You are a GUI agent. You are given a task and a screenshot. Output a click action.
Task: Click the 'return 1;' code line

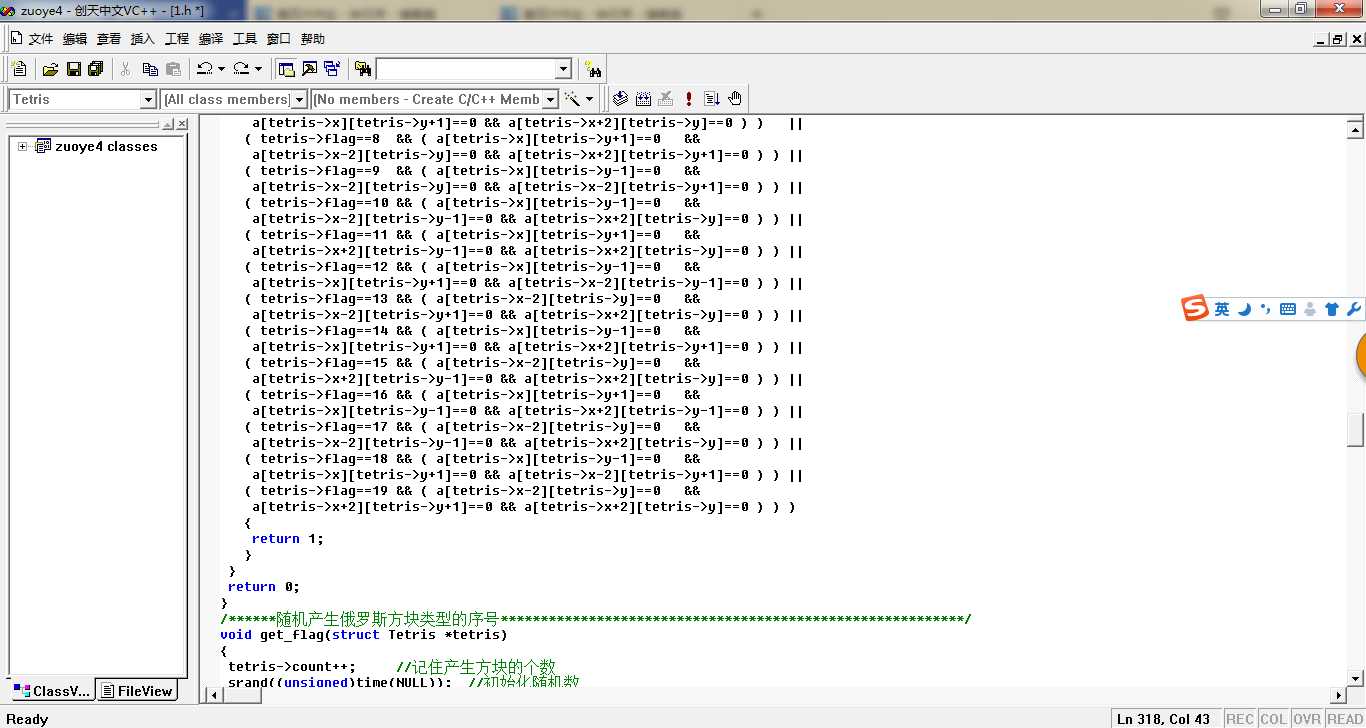click(288, 538)
